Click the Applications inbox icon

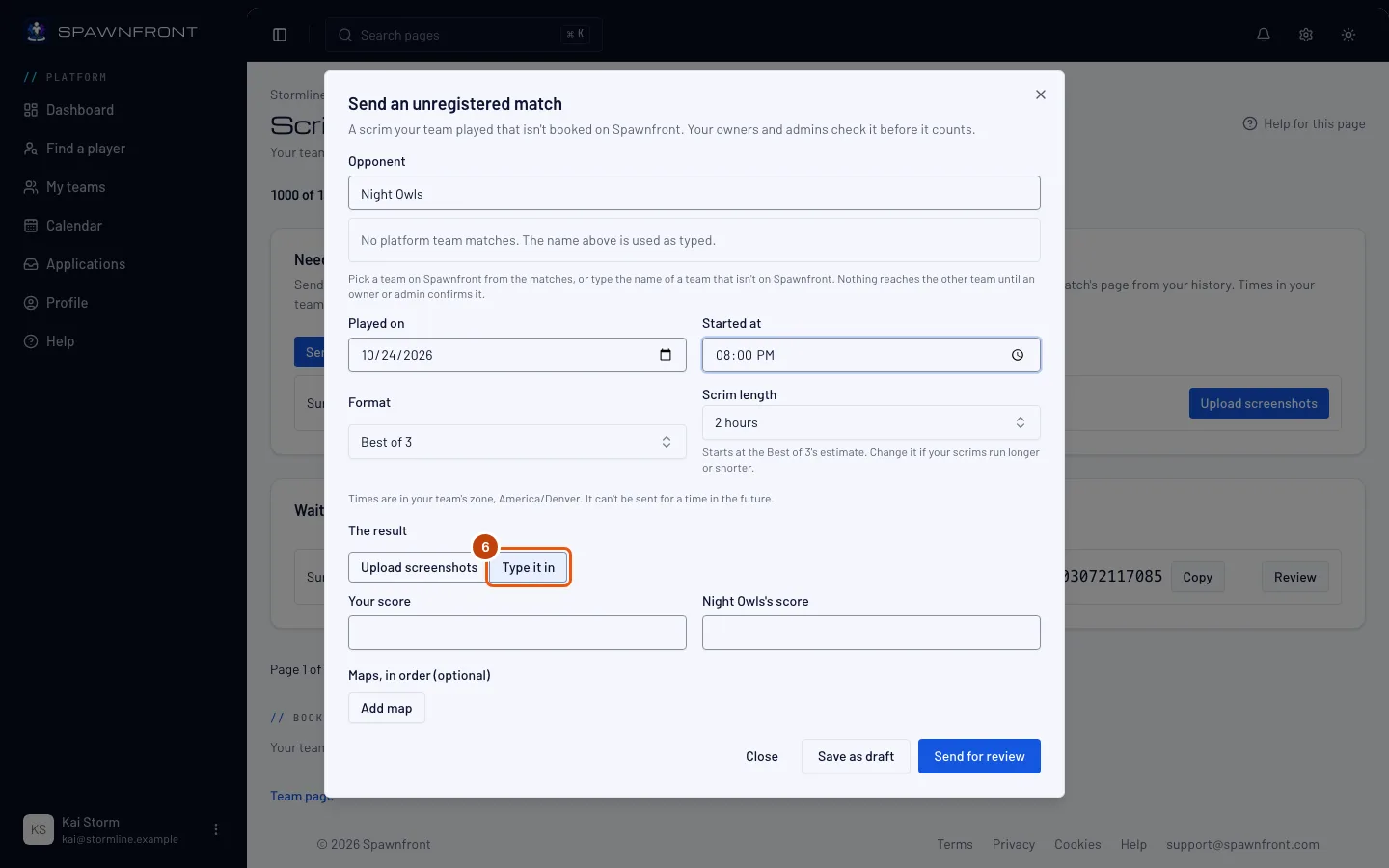tap(31, 264)
